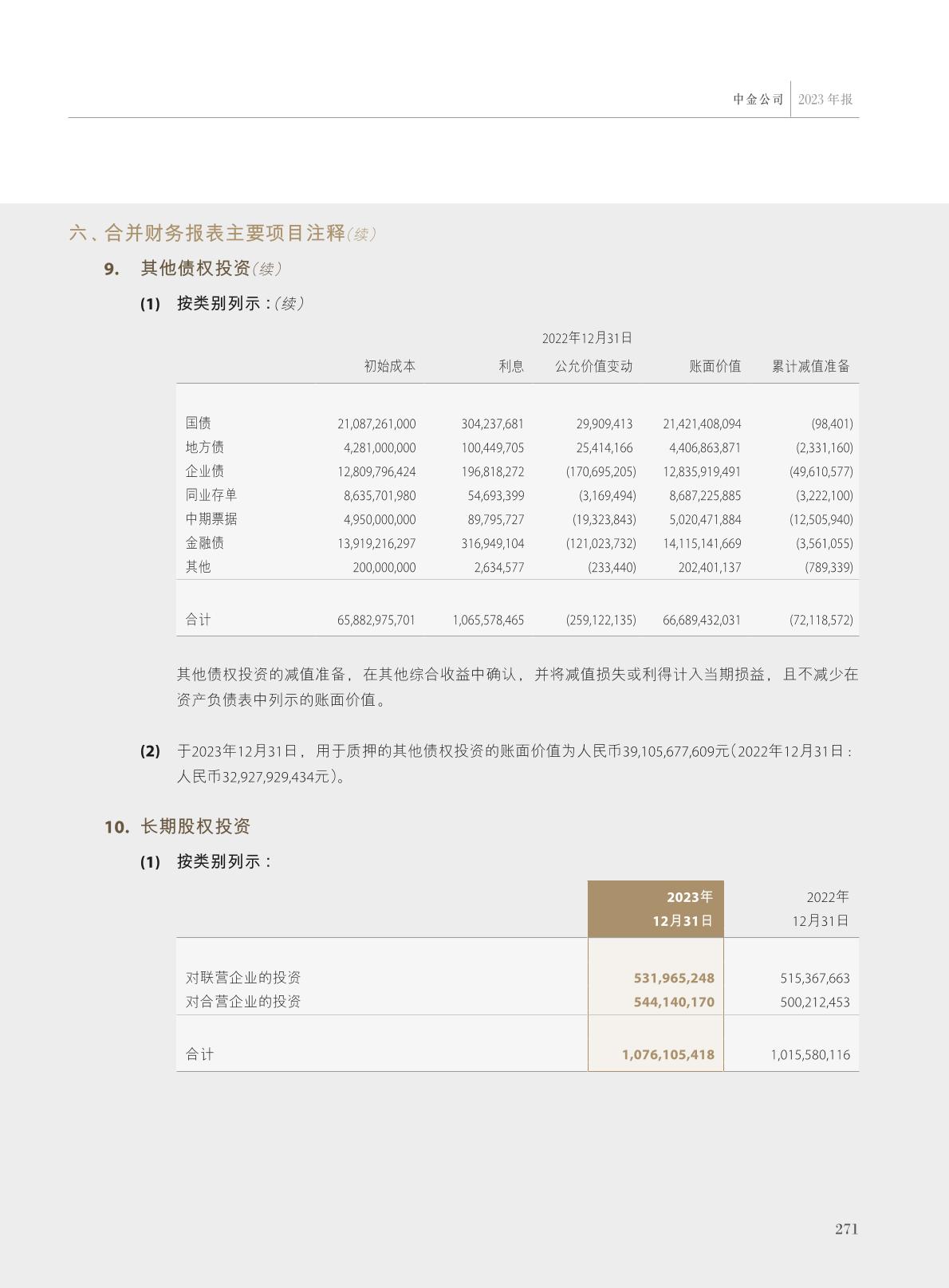Select the 累计减值准备 column header
The height and width of the screenshot is (1288, 949).
[810, 366]
